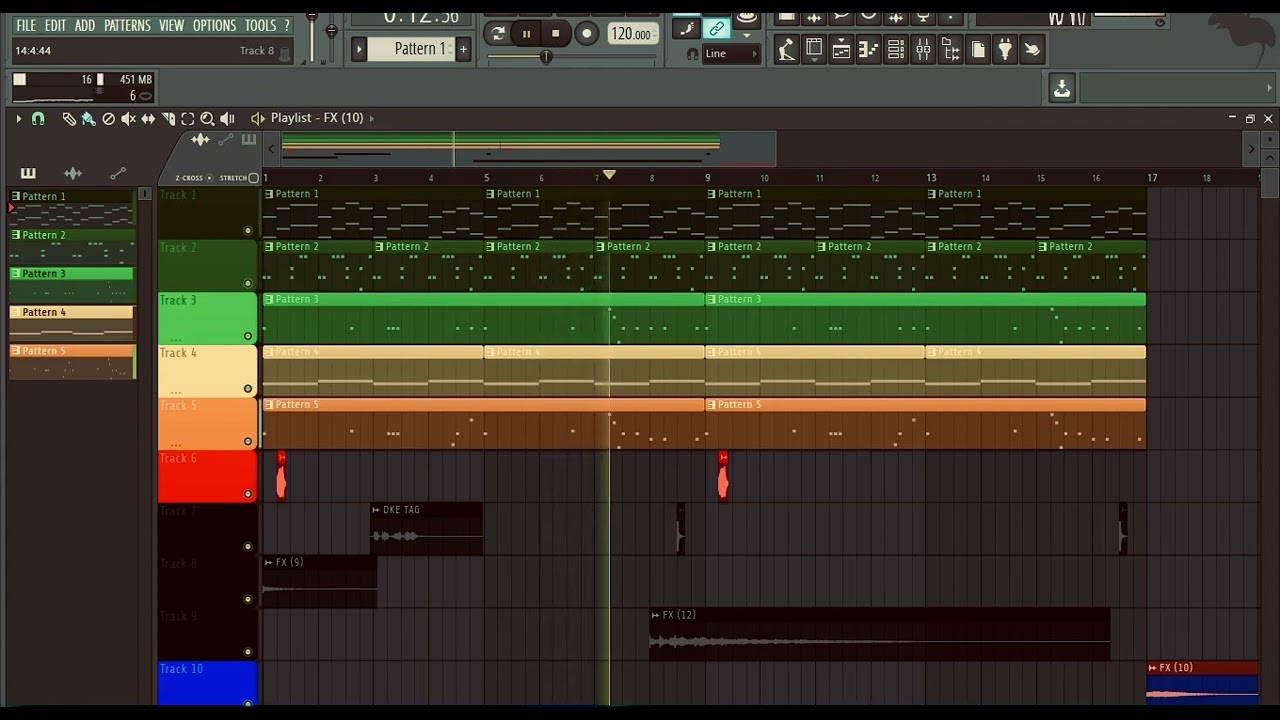This screenshot has width=1280, height=720.
Task: Choose the Select marquee tool in Playlist
Action: tap(187, 118)
